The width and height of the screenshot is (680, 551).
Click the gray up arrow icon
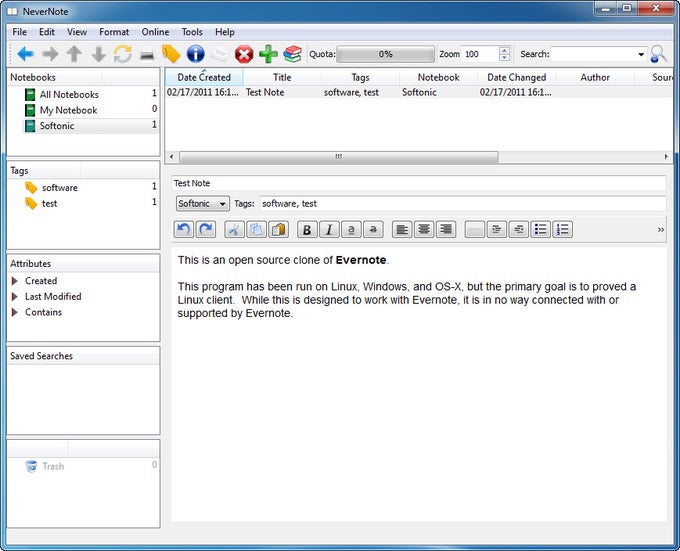click(x=74, y=54)
